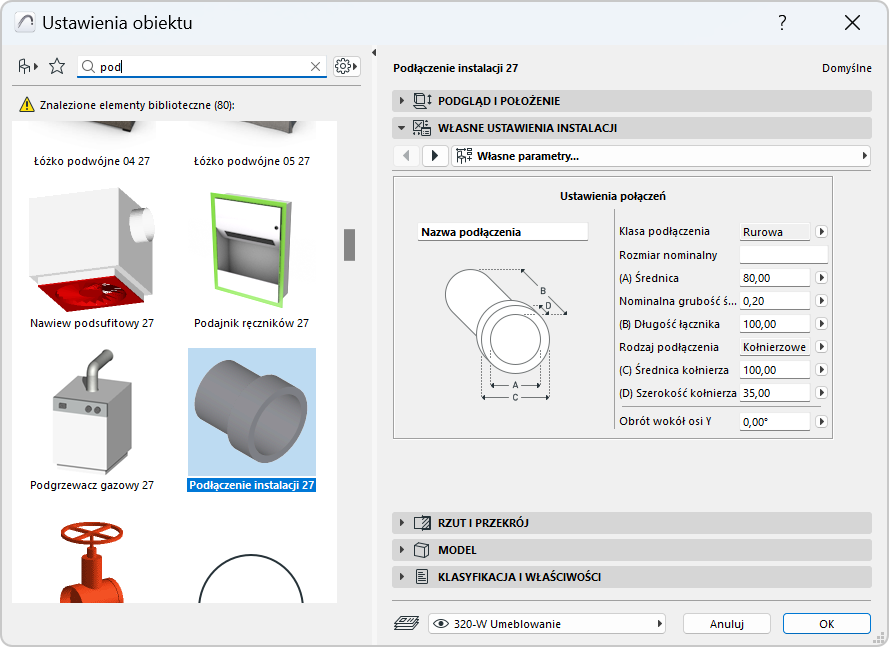Click the Rozmiar nominalny empty field
This screenshot has height=647, width=889.
click(784, 255)
